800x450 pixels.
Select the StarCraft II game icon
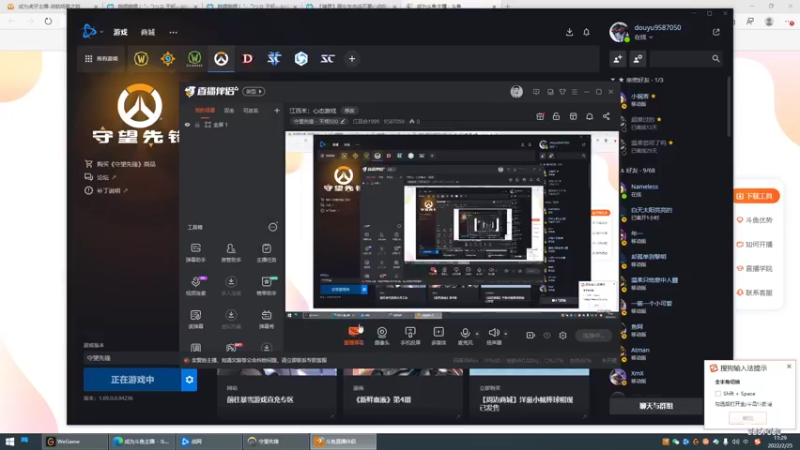pyautogui.click(x=274, y=59)
